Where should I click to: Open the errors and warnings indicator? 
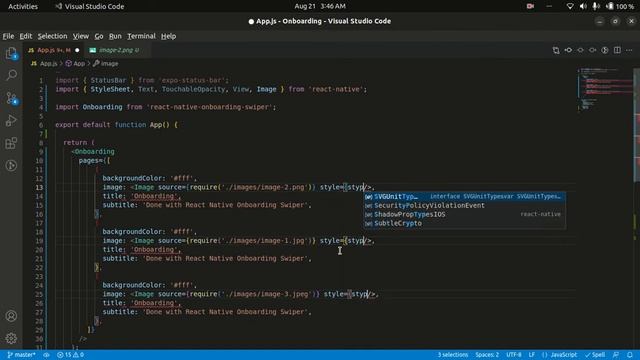[x=71, y=355]
